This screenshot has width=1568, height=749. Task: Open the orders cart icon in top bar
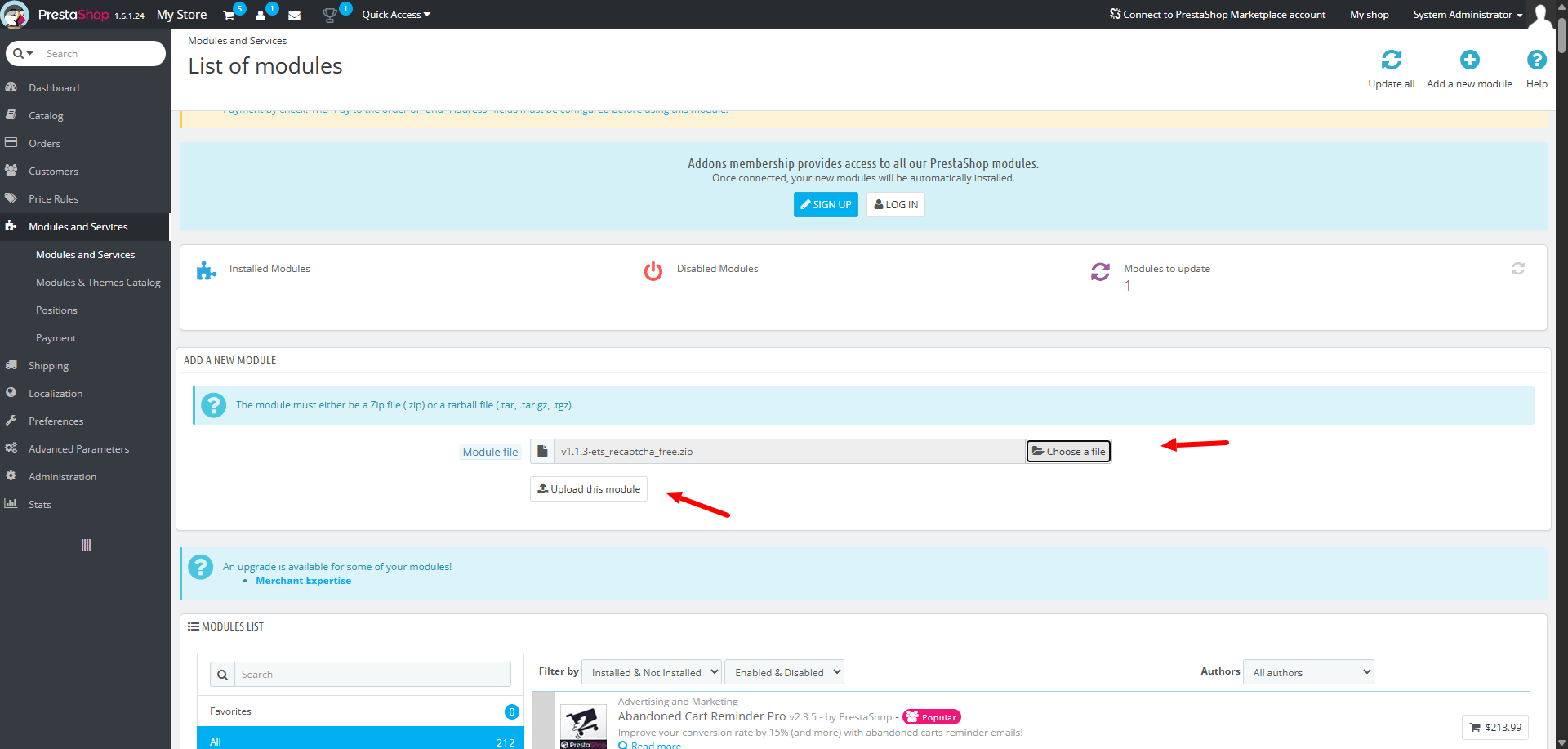click(x=229, y=16)
